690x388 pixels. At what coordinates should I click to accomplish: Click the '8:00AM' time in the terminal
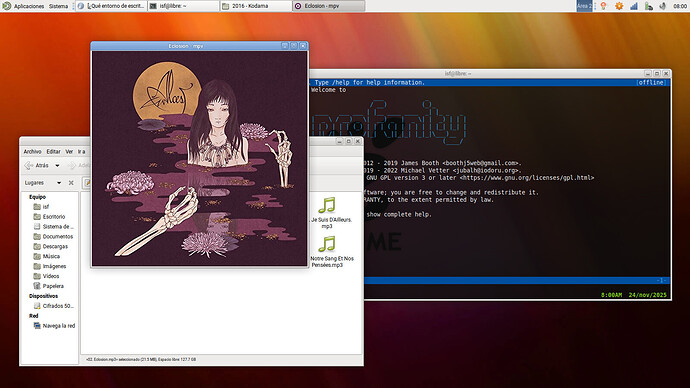coord(611,295)
